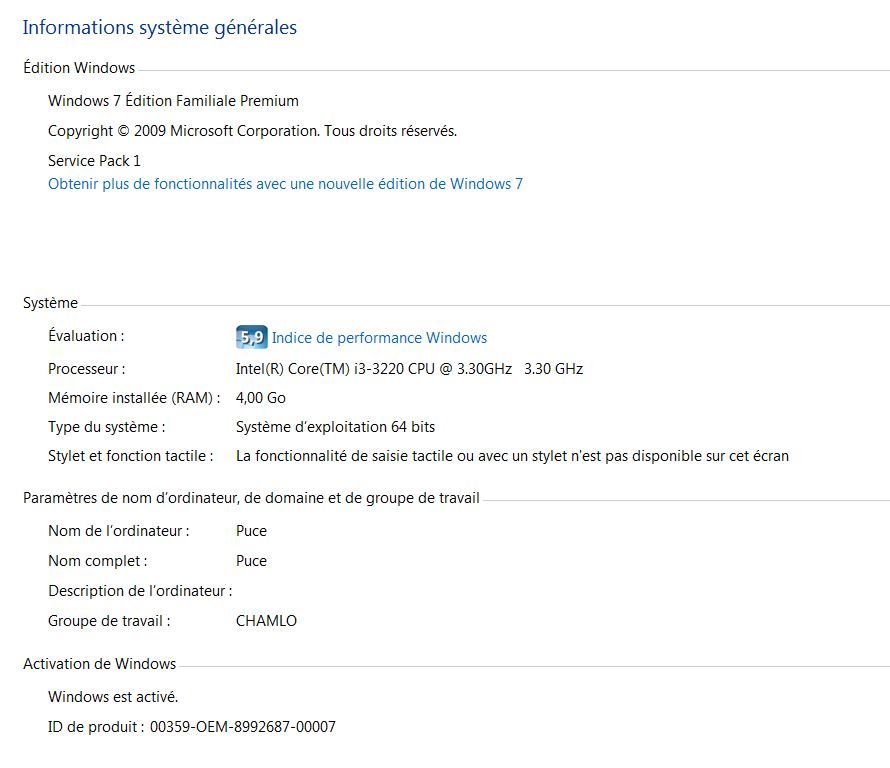Click the Copyright 2009 Microsoft Corporation line
This screenshot has width=890, height=768.
[x=252, y=131]
